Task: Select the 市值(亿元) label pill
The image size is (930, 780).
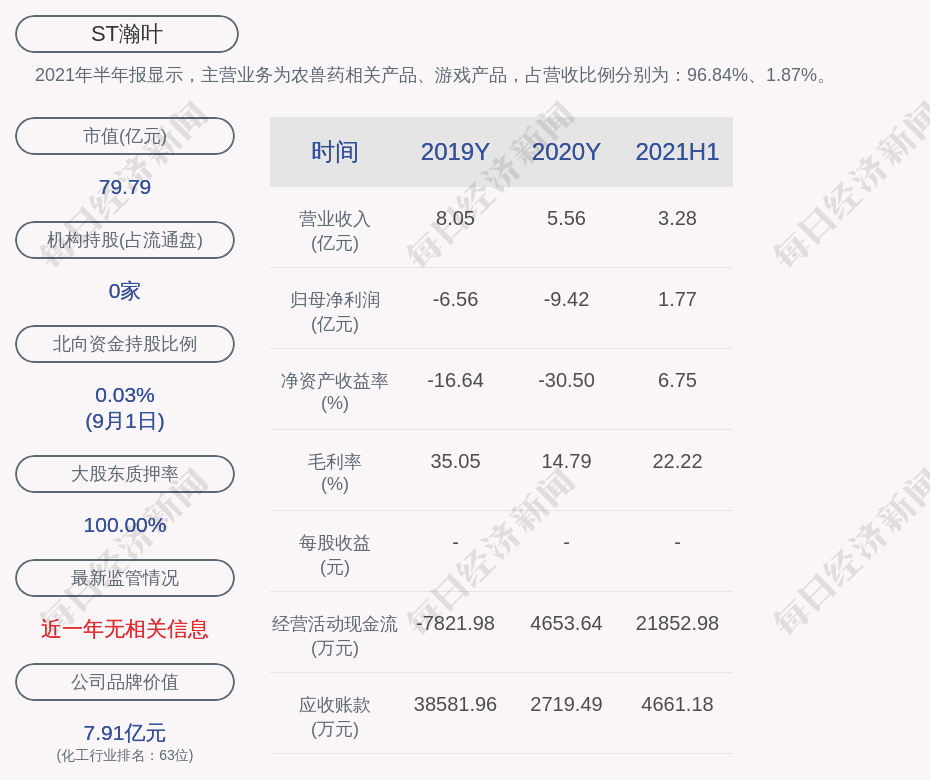Action: [x=125, y=136]
